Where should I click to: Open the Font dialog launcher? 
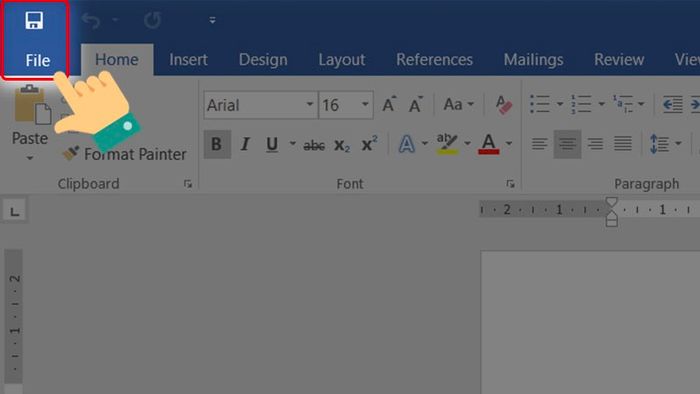click(x=510, y=184)
